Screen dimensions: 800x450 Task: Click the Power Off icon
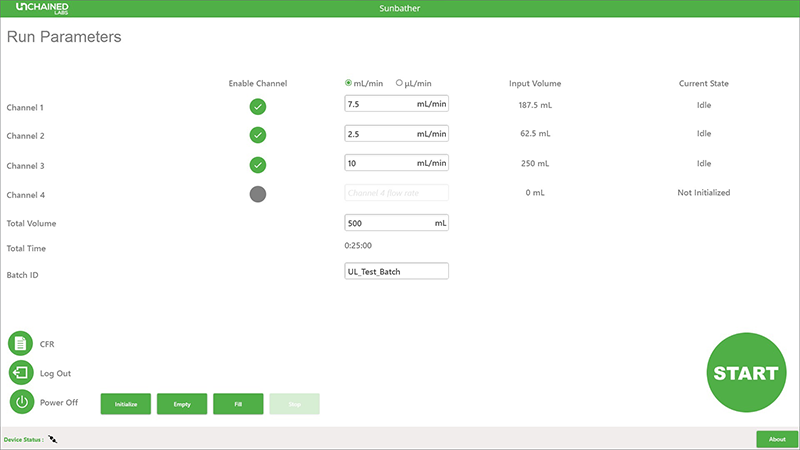21,402
